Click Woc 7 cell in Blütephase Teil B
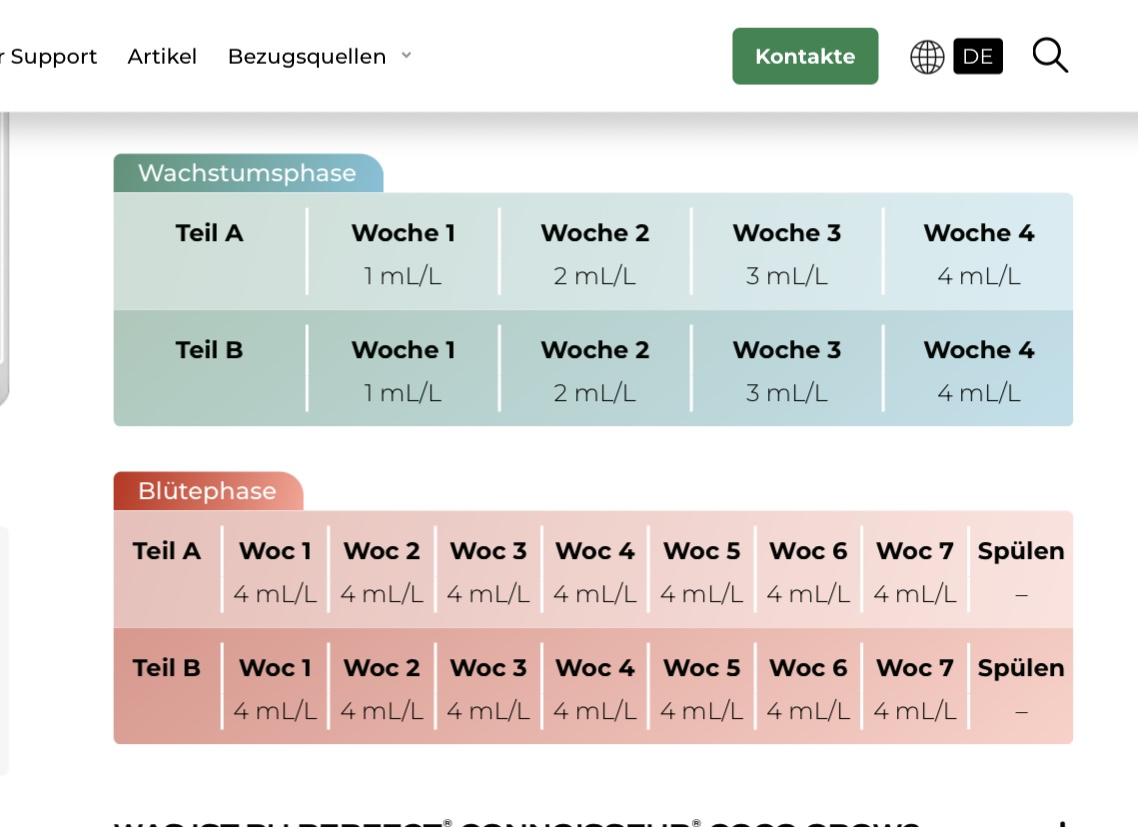 914,688
